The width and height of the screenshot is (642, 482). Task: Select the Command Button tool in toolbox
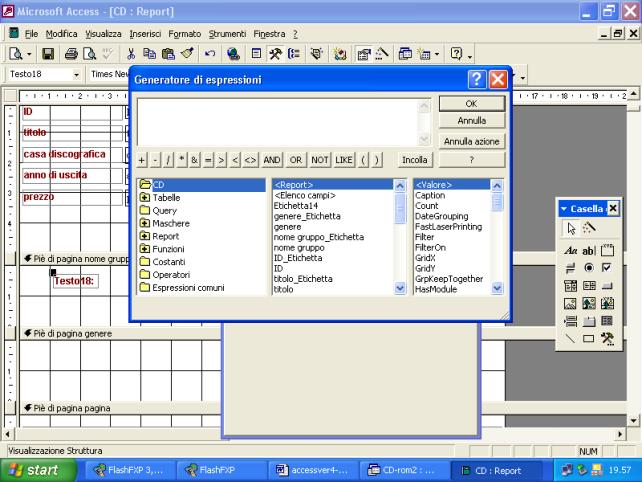point(607,285)
